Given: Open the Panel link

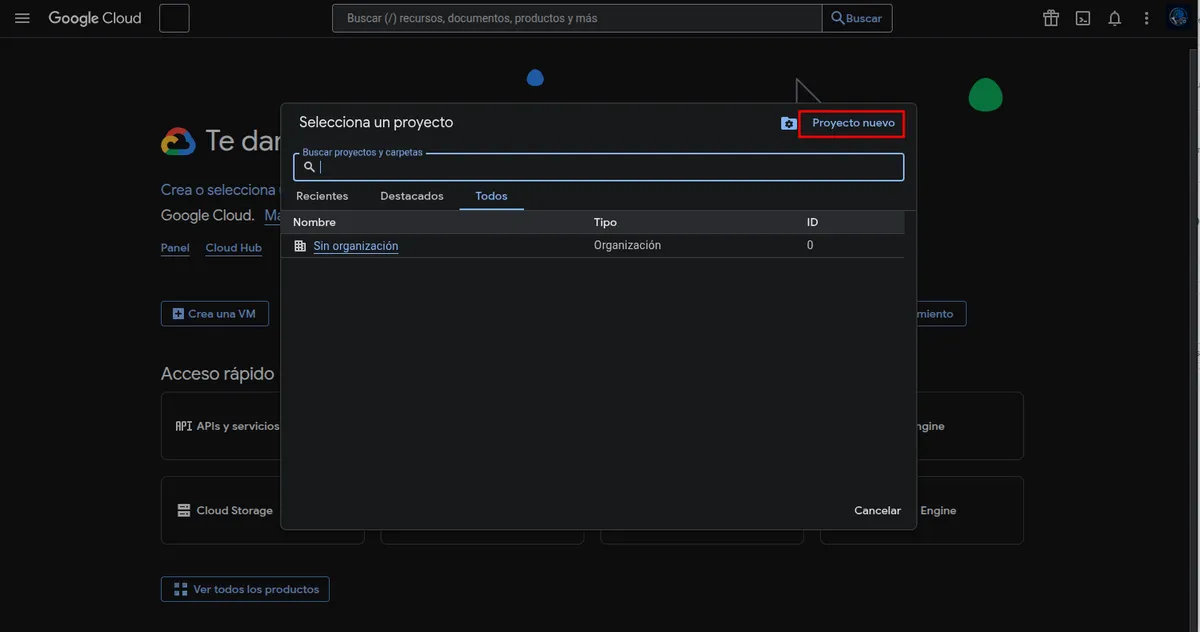Looking at the screenshot, I should tap(175, 248).
